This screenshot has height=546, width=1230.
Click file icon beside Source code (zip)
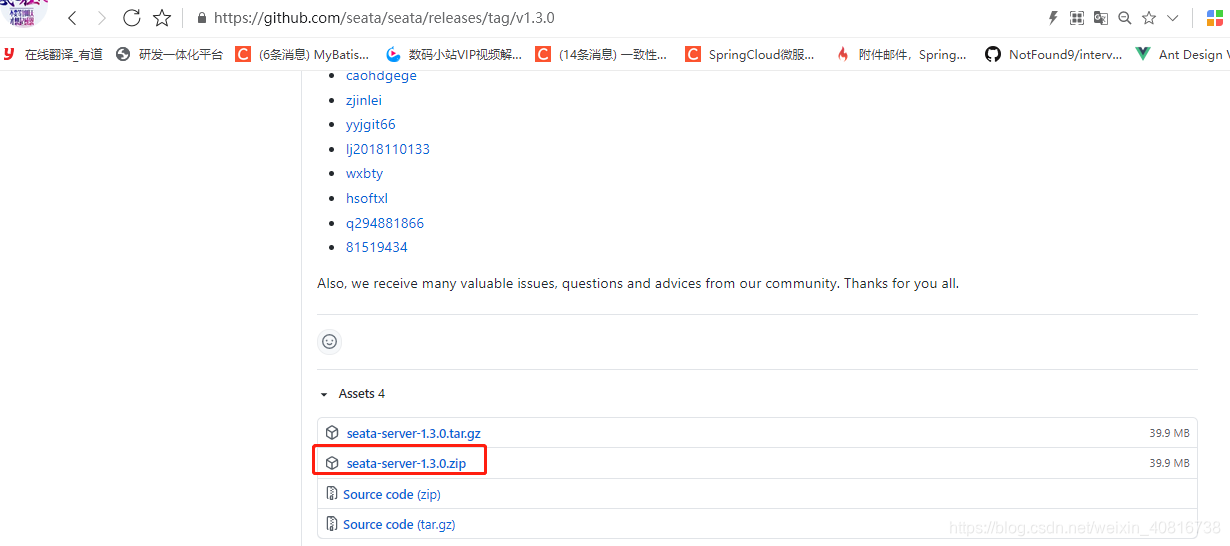click(x=332, y=494)
